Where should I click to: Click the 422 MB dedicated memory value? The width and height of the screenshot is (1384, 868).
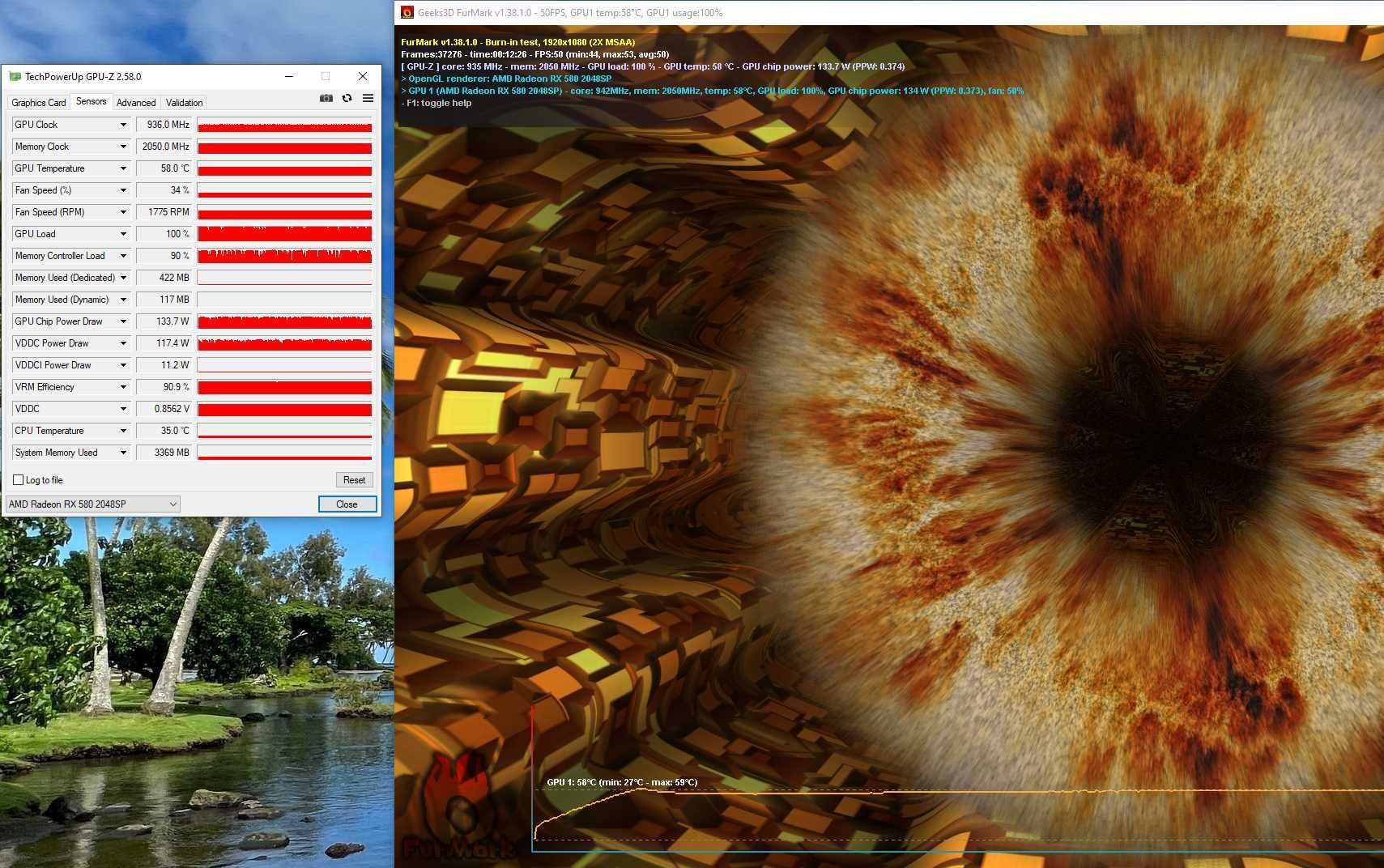point(164,278)
